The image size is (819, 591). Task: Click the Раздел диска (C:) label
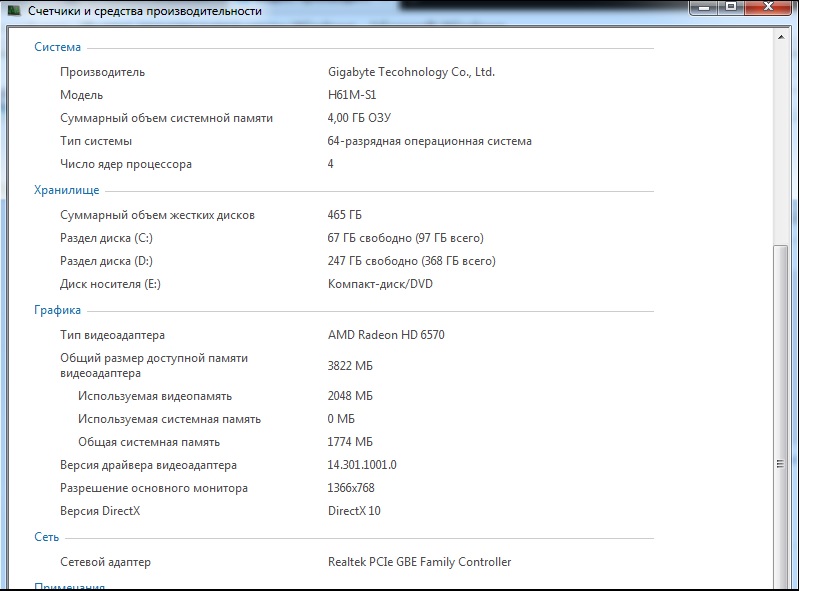click(x=106, y=238)
